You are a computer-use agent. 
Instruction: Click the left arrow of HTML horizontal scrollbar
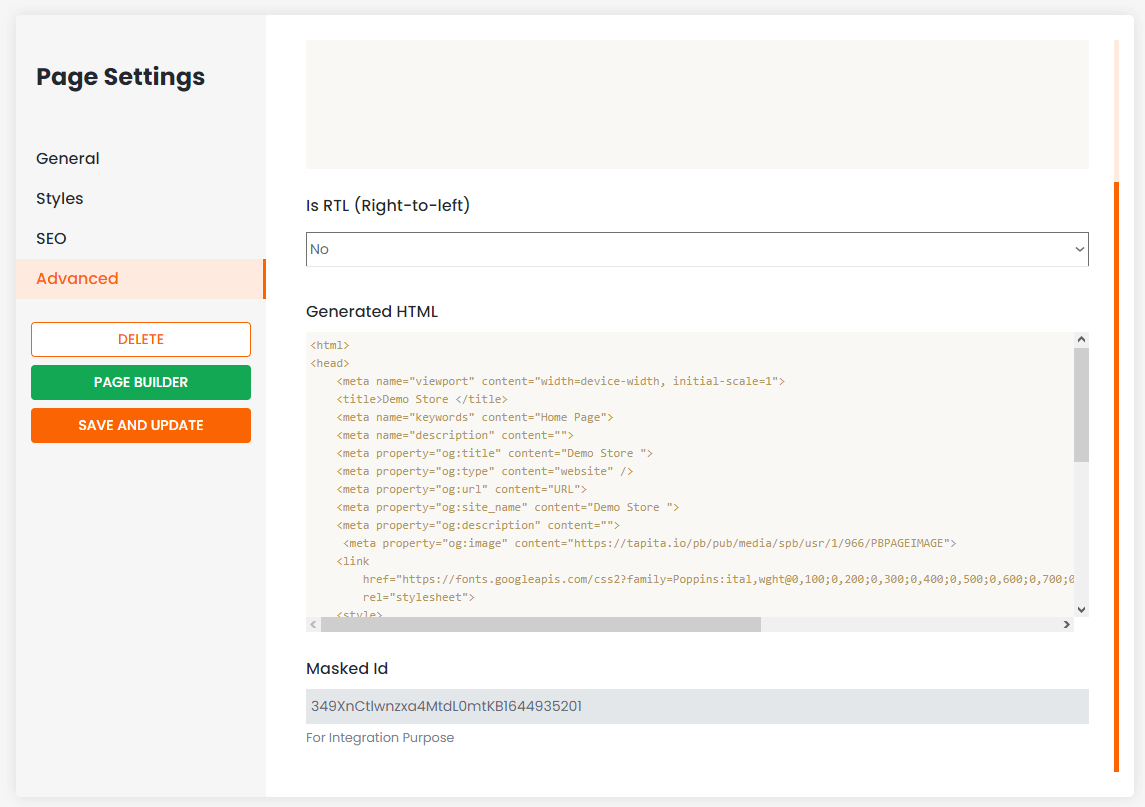[x=313, y=624]
